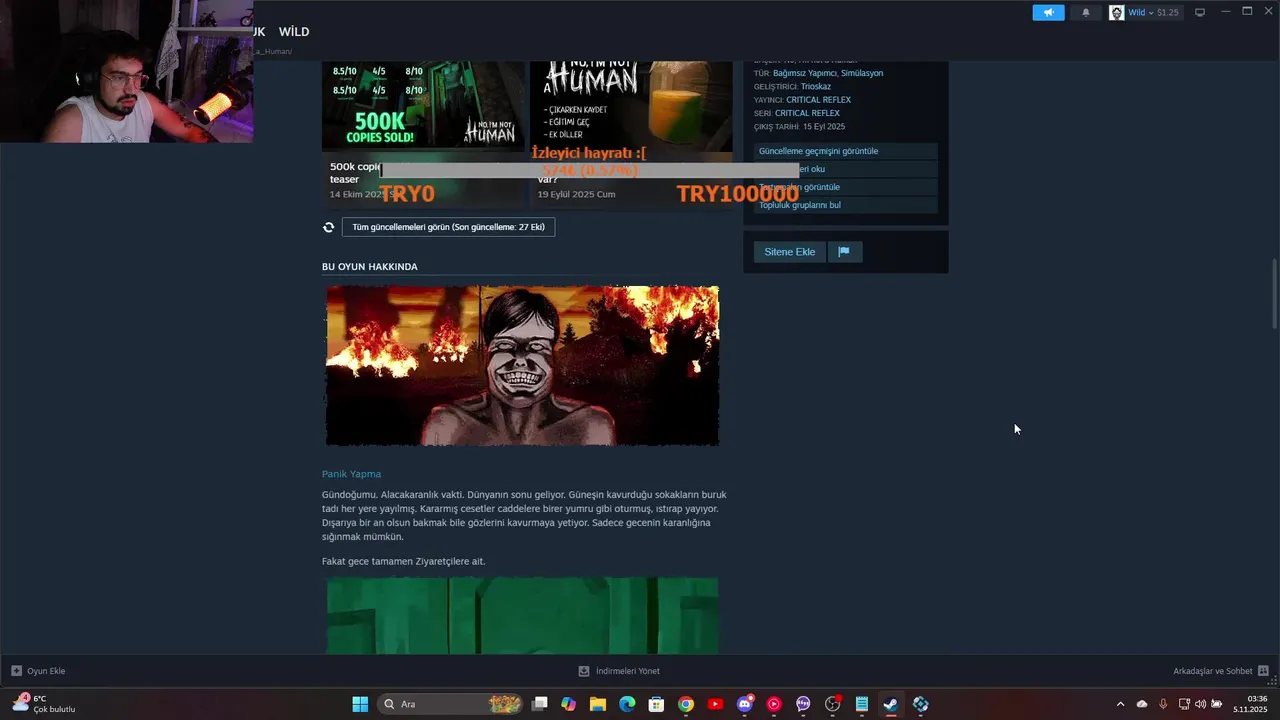Click the taskbar Ara search box
1280x720 pixels.
[451, 704]
